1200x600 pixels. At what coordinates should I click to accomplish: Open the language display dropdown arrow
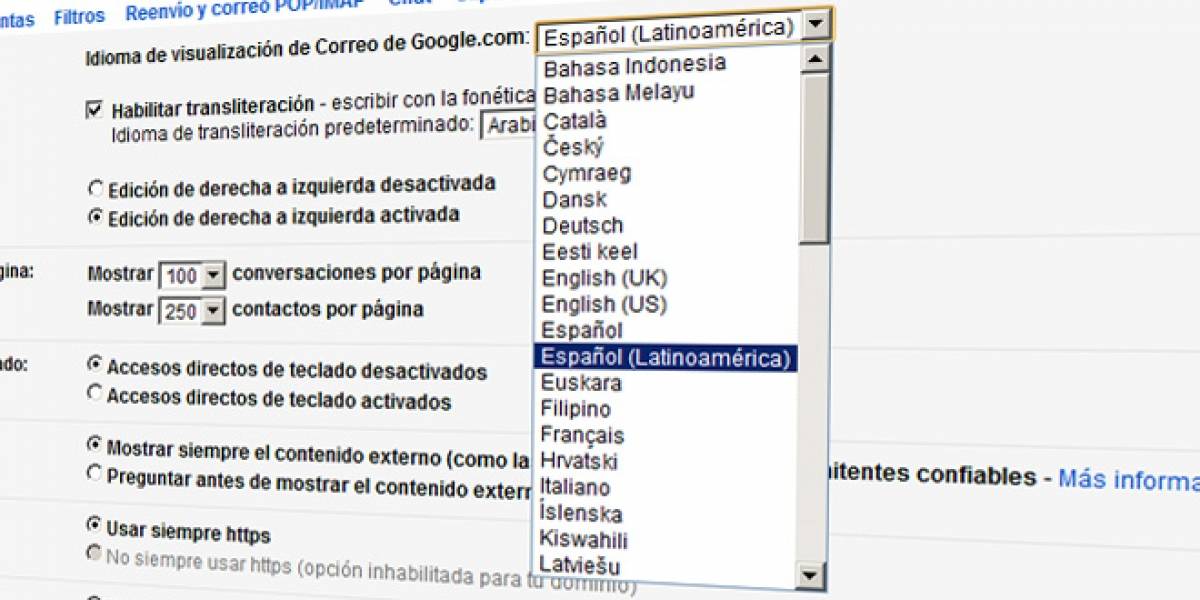[817, 24]
